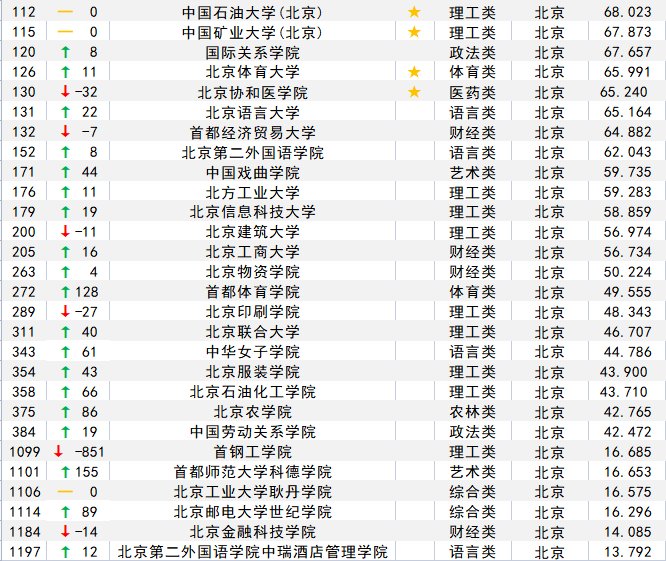Image resolution: width=666 pixels, height=561 pixels.
Task: Click the red down arrow for 北京建筑大学
Action: (65, 232)
